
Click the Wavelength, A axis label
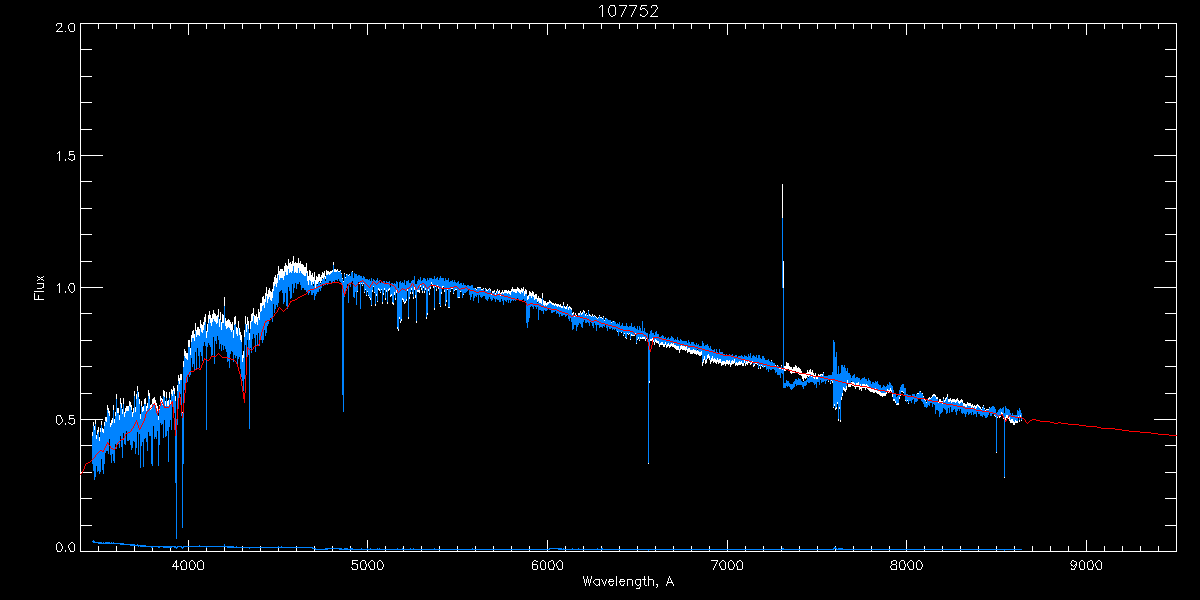pyautogui.click(x=628, y=581)
